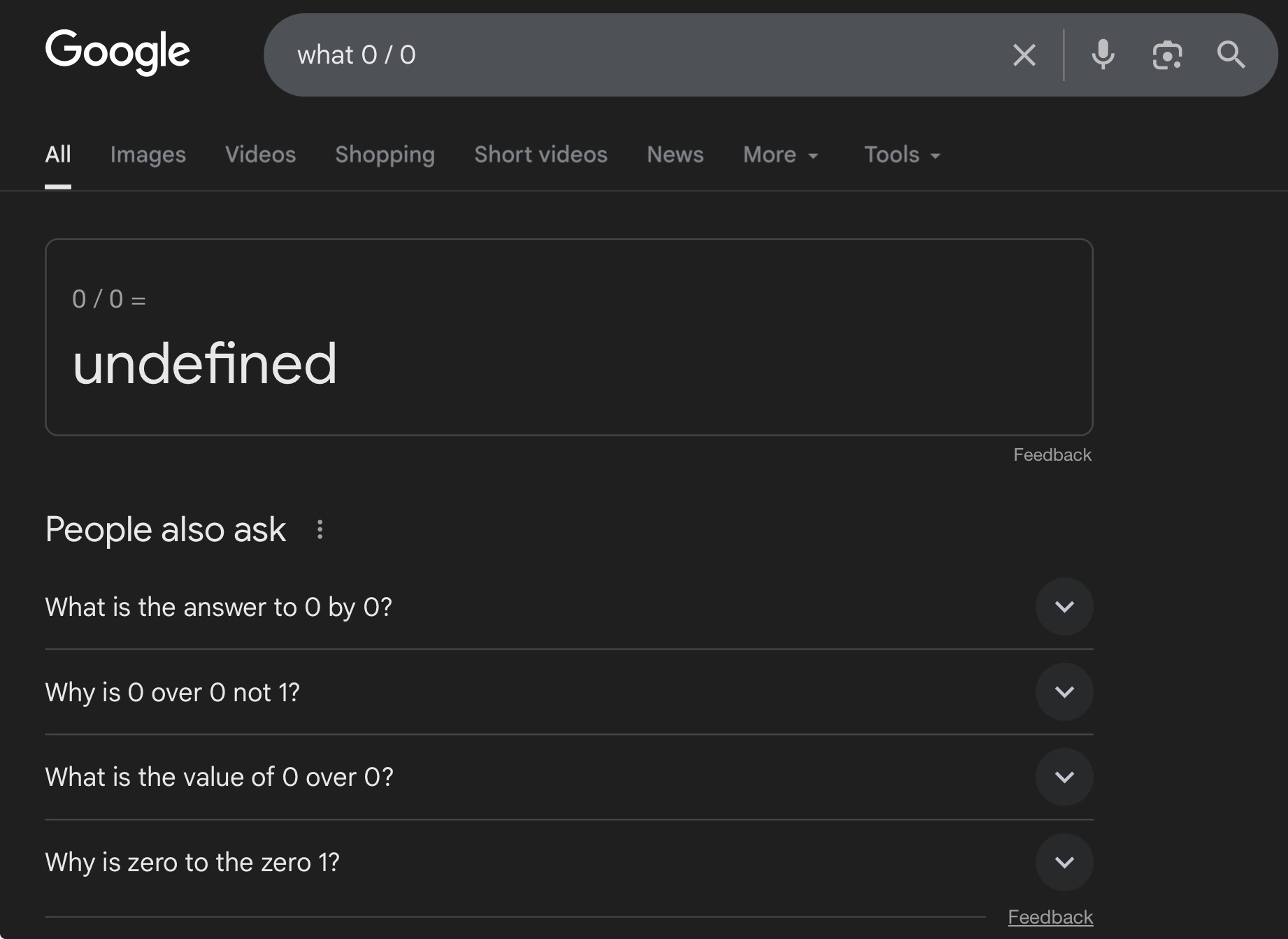Go to Short videos tab

pyautogui.click(x=541, y=155)
